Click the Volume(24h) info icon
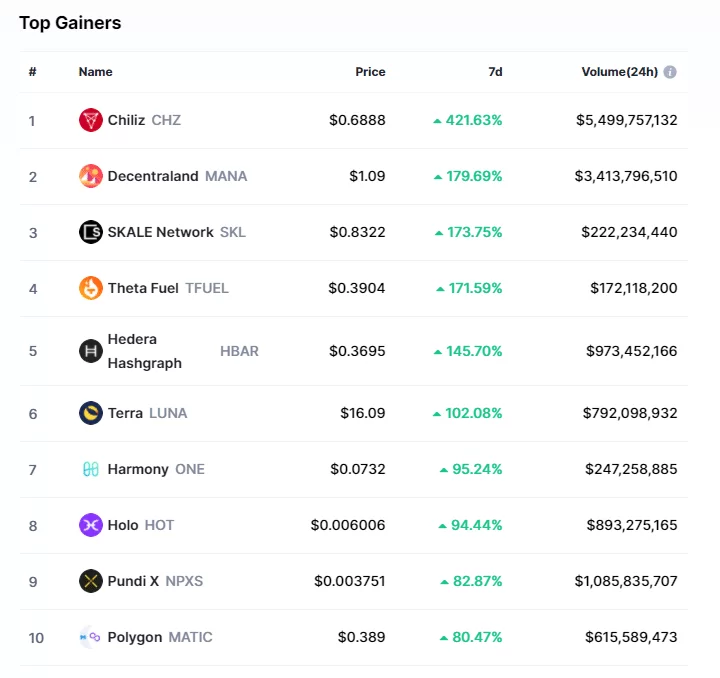 coord(670,72)
